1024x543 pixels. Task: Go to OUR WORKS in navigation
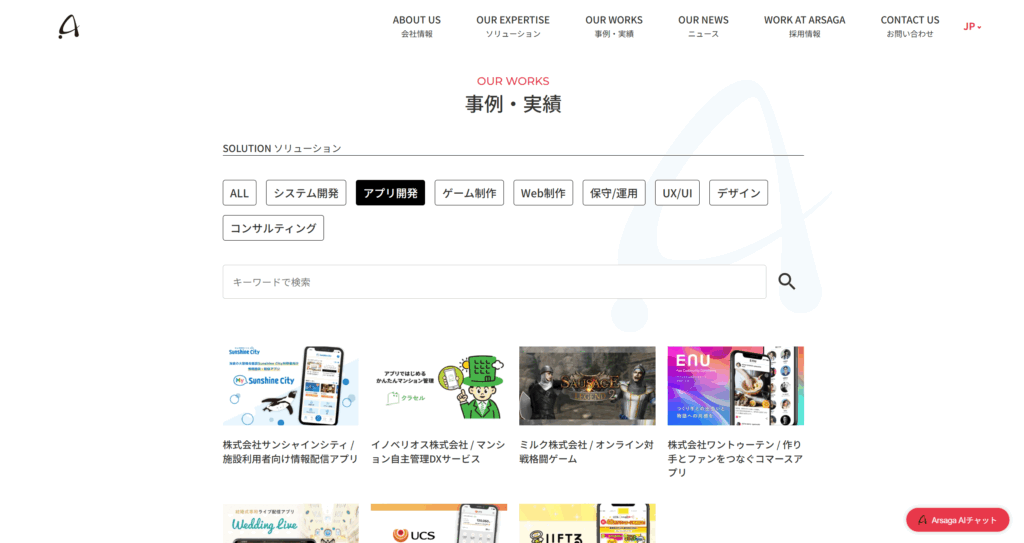pyautogui.click(x=614, y=26)
